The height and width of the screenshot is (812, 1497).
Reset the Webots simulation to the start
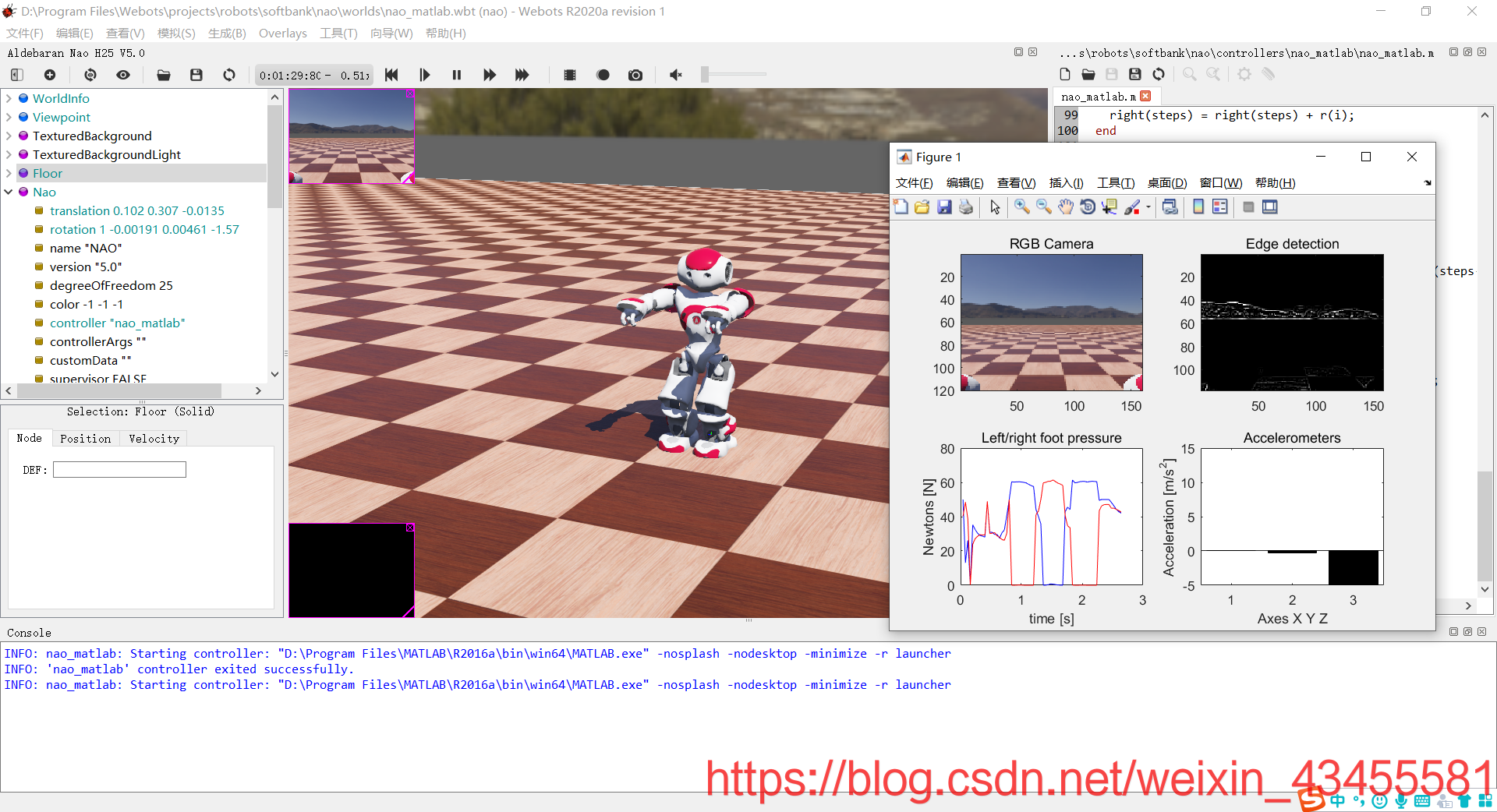pyautogui.click(x=391, y=75)
